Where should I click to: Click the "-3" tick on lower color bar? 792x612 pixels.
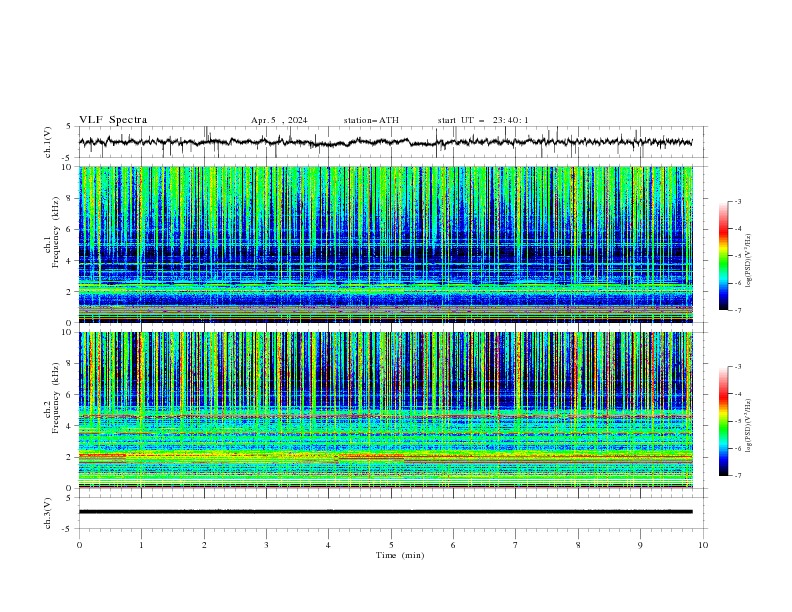tap(737, 367)
